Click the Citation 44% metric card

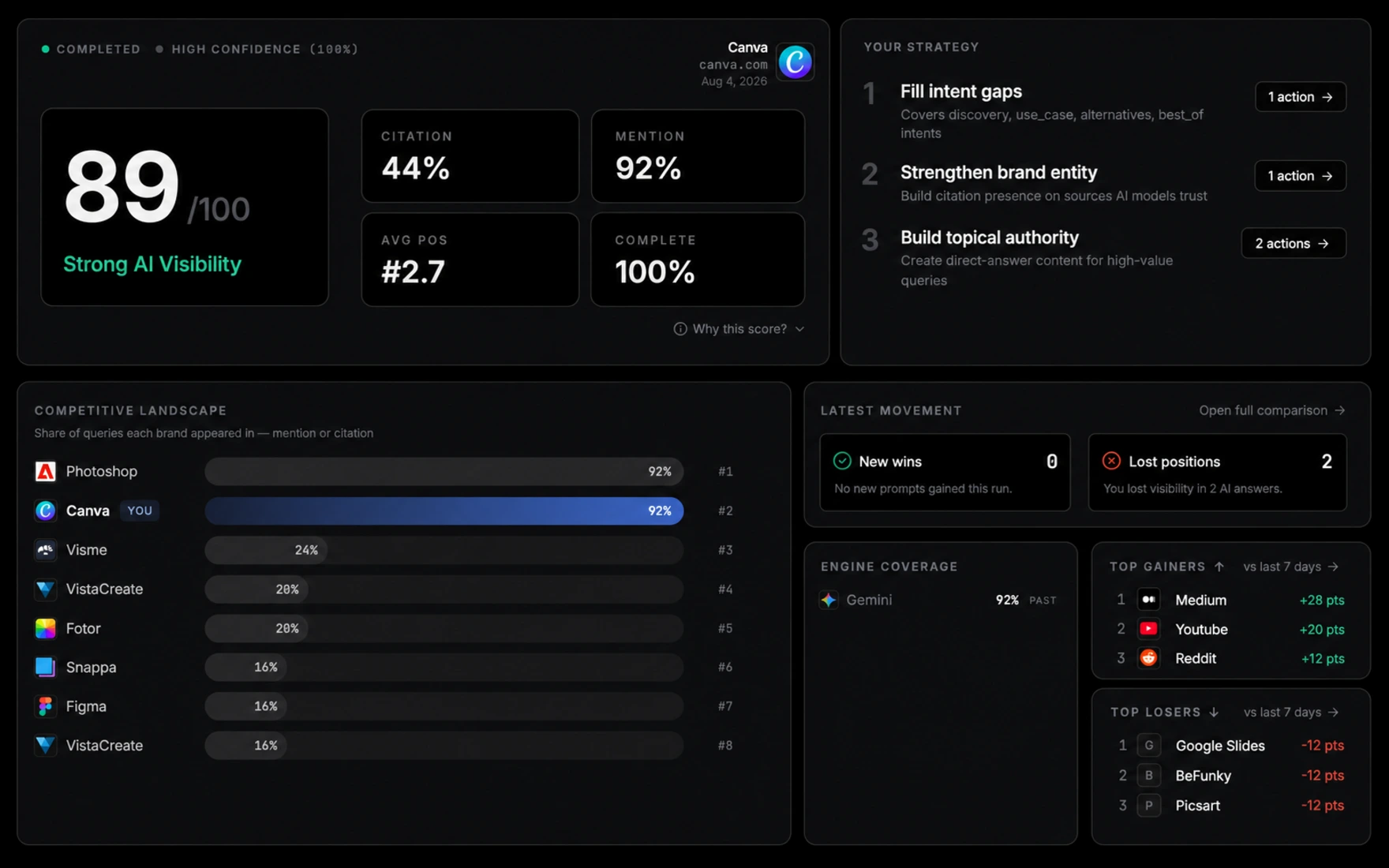pyautogui.click(x=470, y=156)
